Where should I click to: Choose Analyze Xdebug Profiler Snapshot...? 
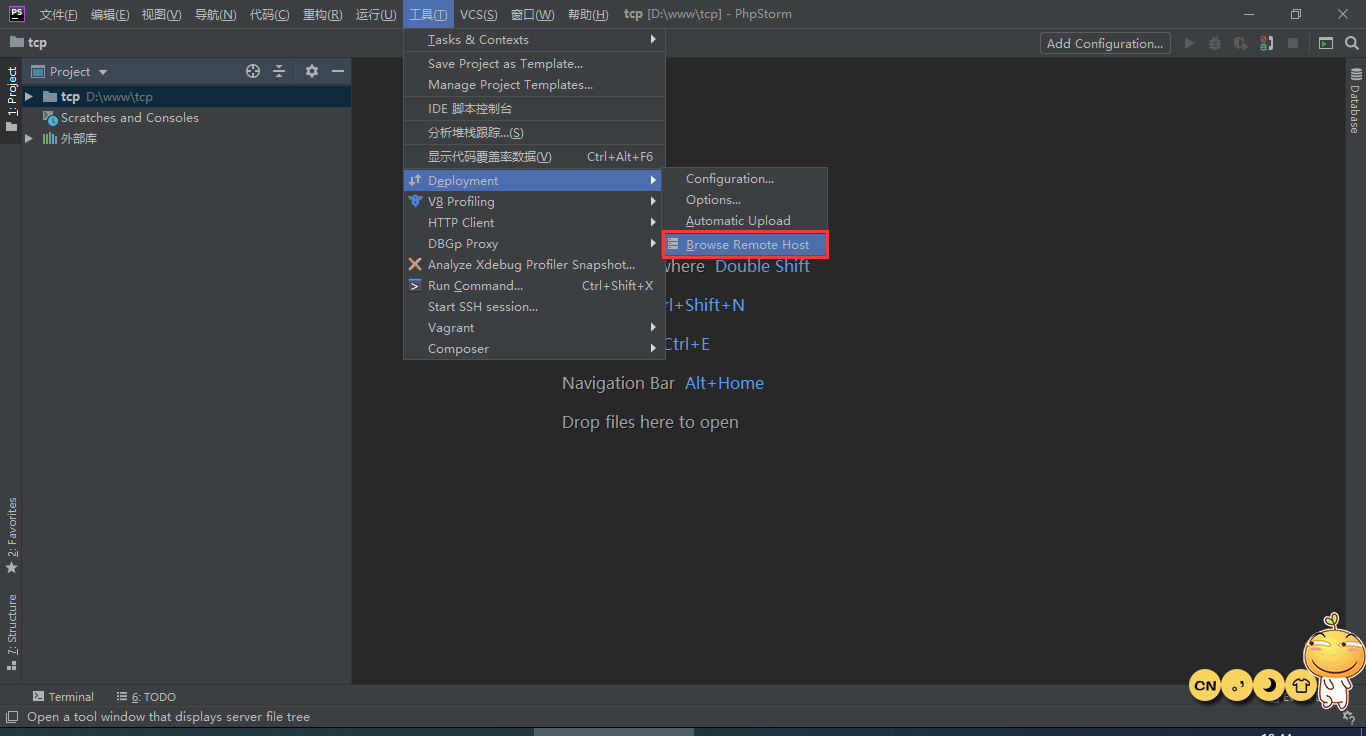(x=534, y=265)
